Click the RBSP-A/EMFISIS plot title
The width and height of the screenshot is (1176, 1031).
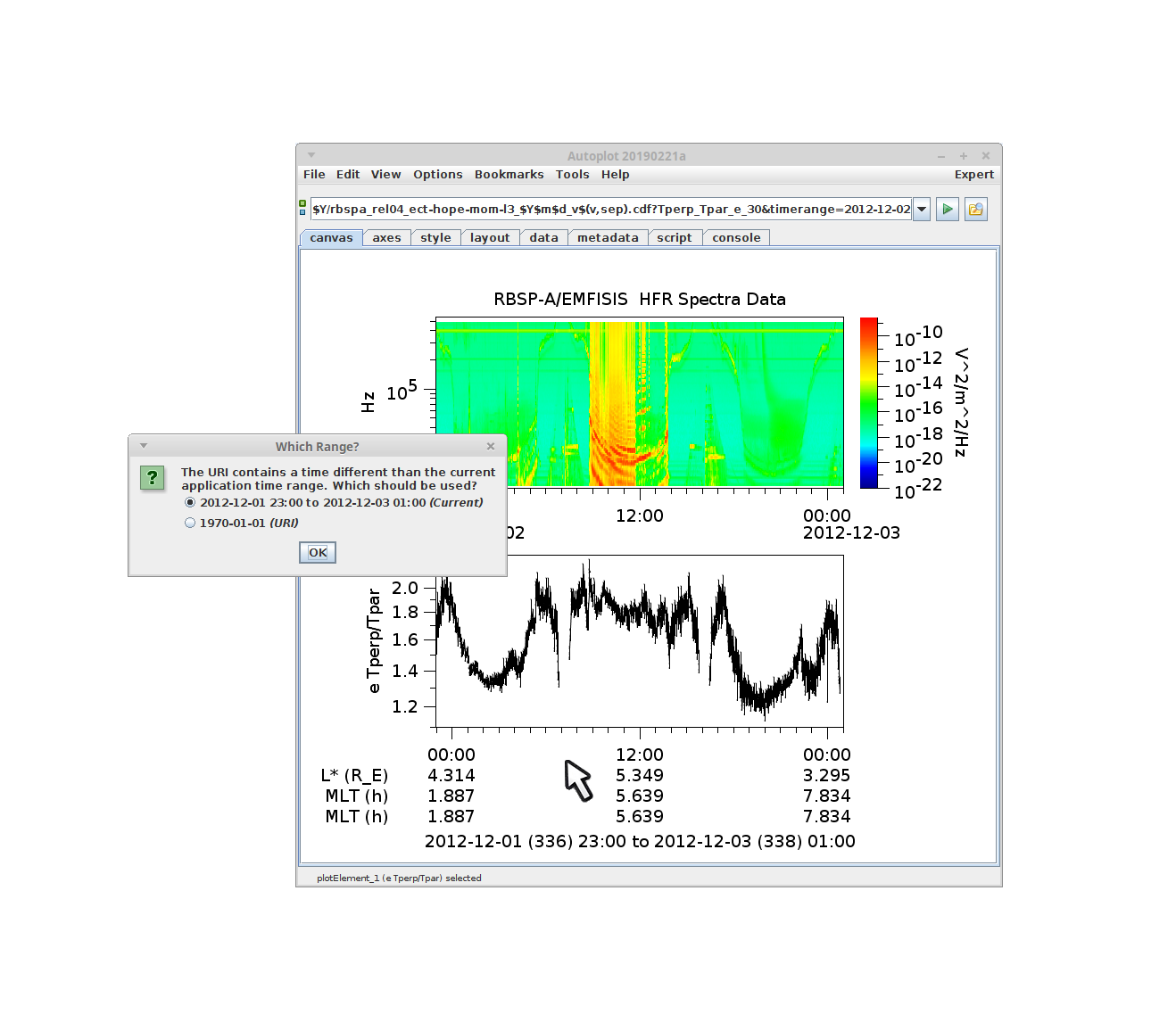coord(640,300)
